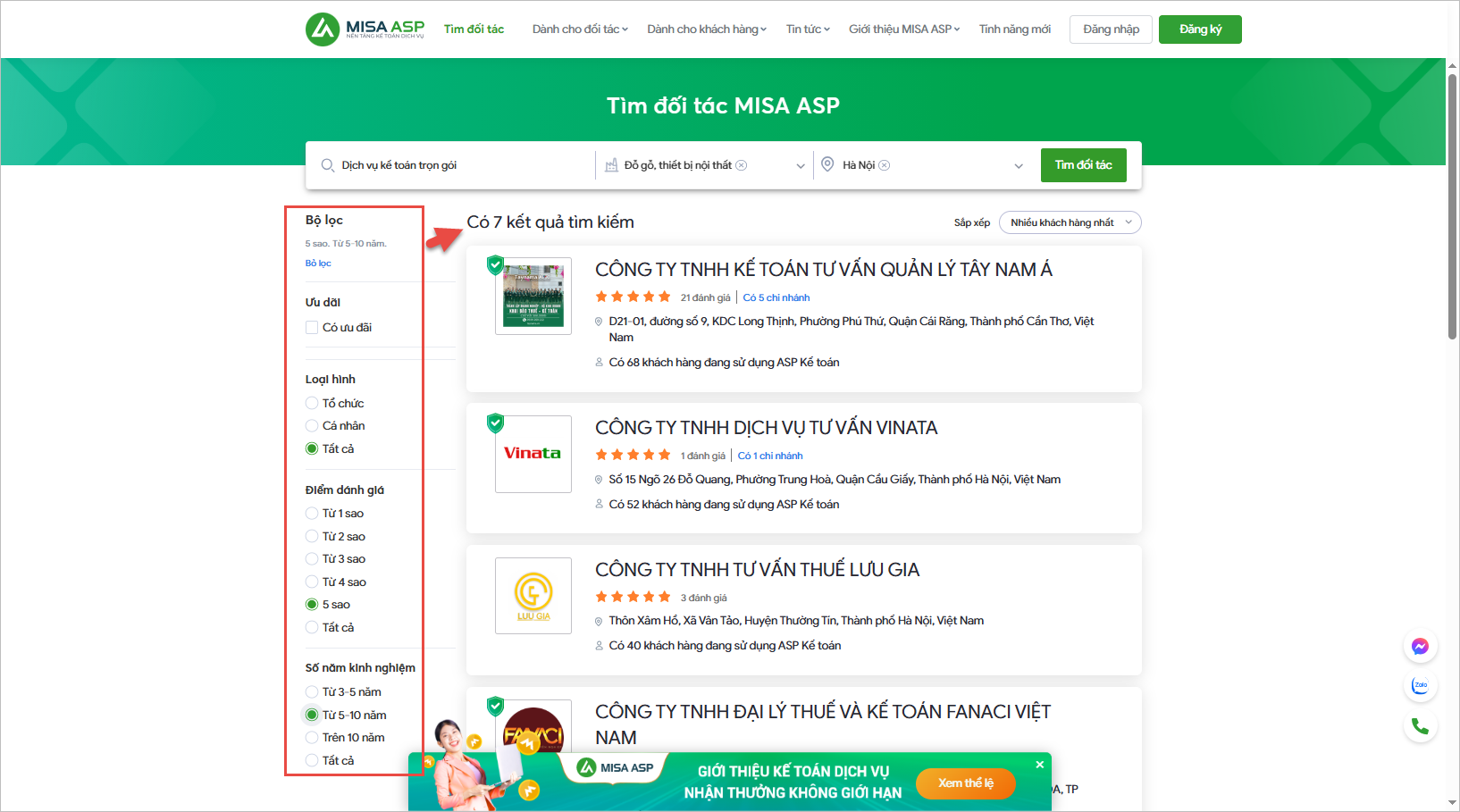Click Có 40 khách hàng đang sử dụng text
This screenshot has height=812, width=1460.
725,646
